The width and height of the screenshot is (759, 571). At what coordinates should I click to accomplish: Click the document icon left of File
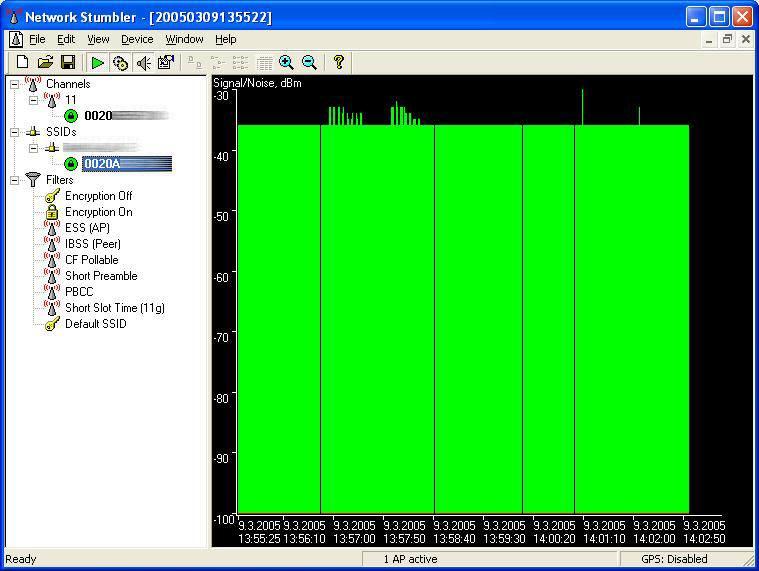16,39
